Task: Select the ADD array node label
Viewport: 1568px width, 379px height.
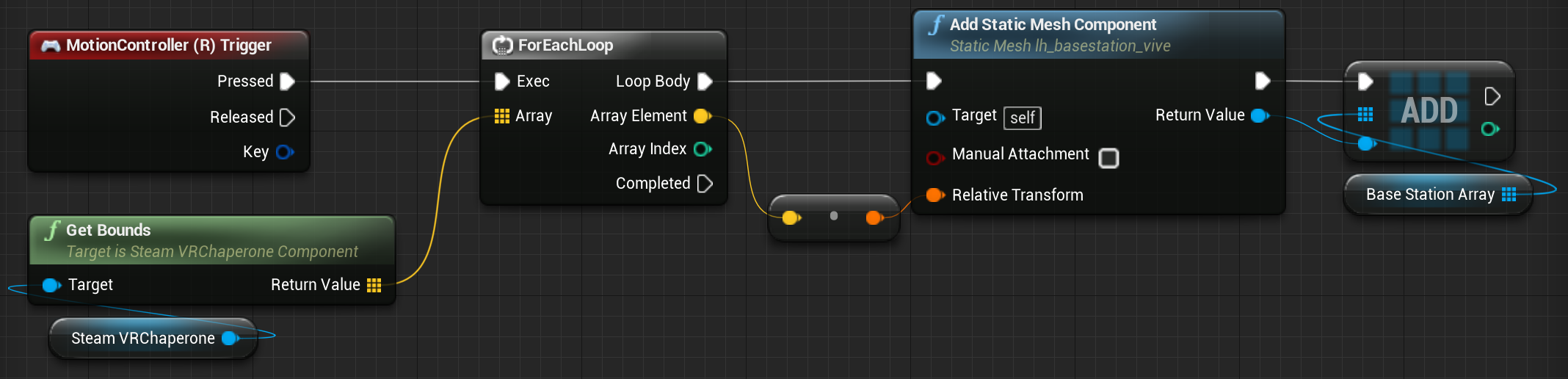Action: point(1429,111)
